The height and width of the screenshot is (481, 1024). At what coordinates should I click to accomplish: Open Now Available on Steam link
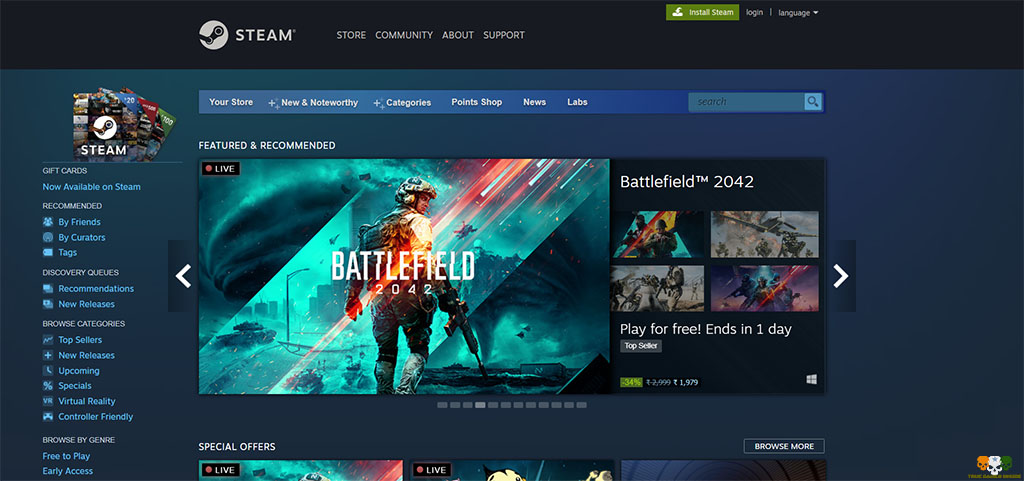click(x=91, y=187)
